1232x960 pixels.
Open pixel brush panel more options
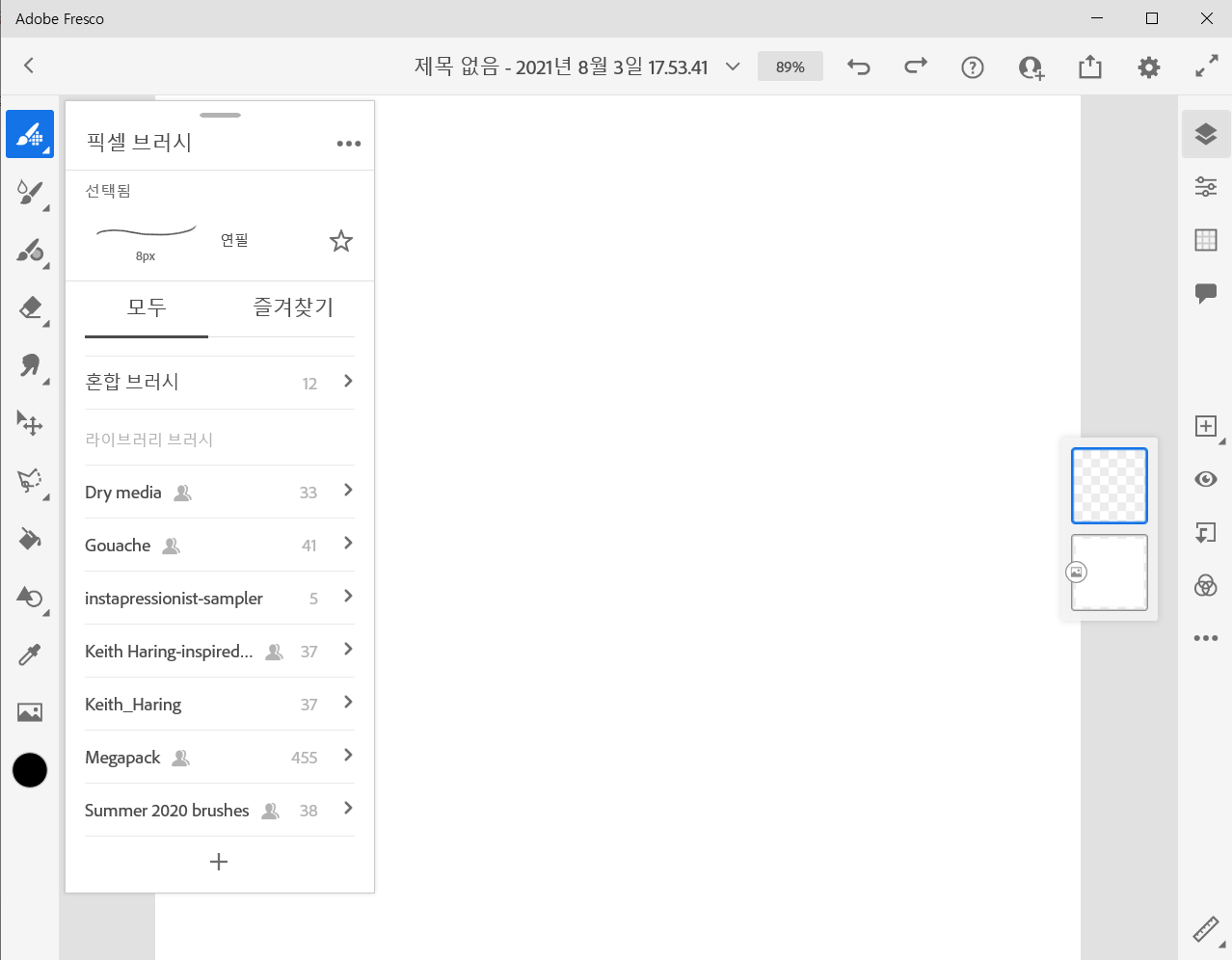click(x=349, y=144)
